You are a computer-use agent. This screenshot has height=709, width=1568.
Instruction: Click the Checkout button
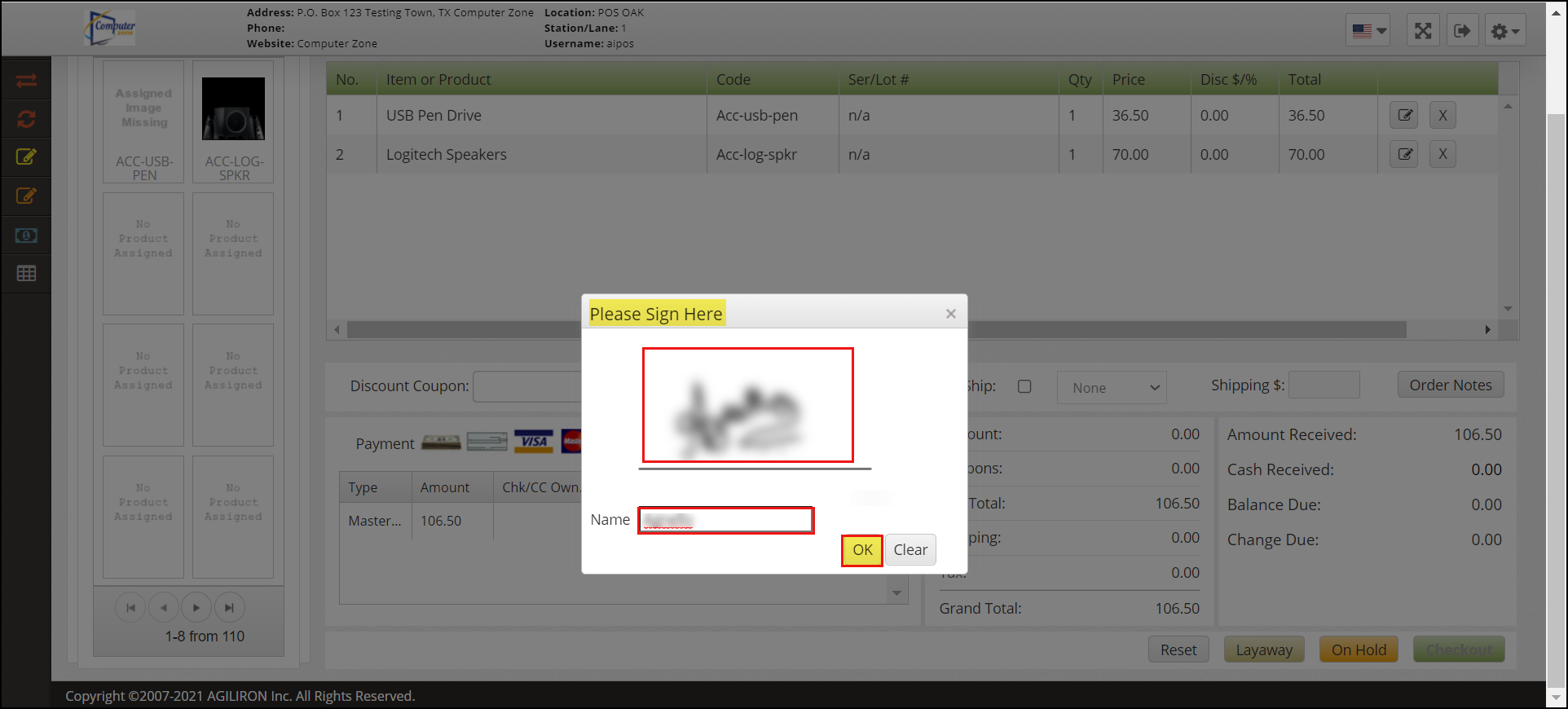click(1459, 650)
